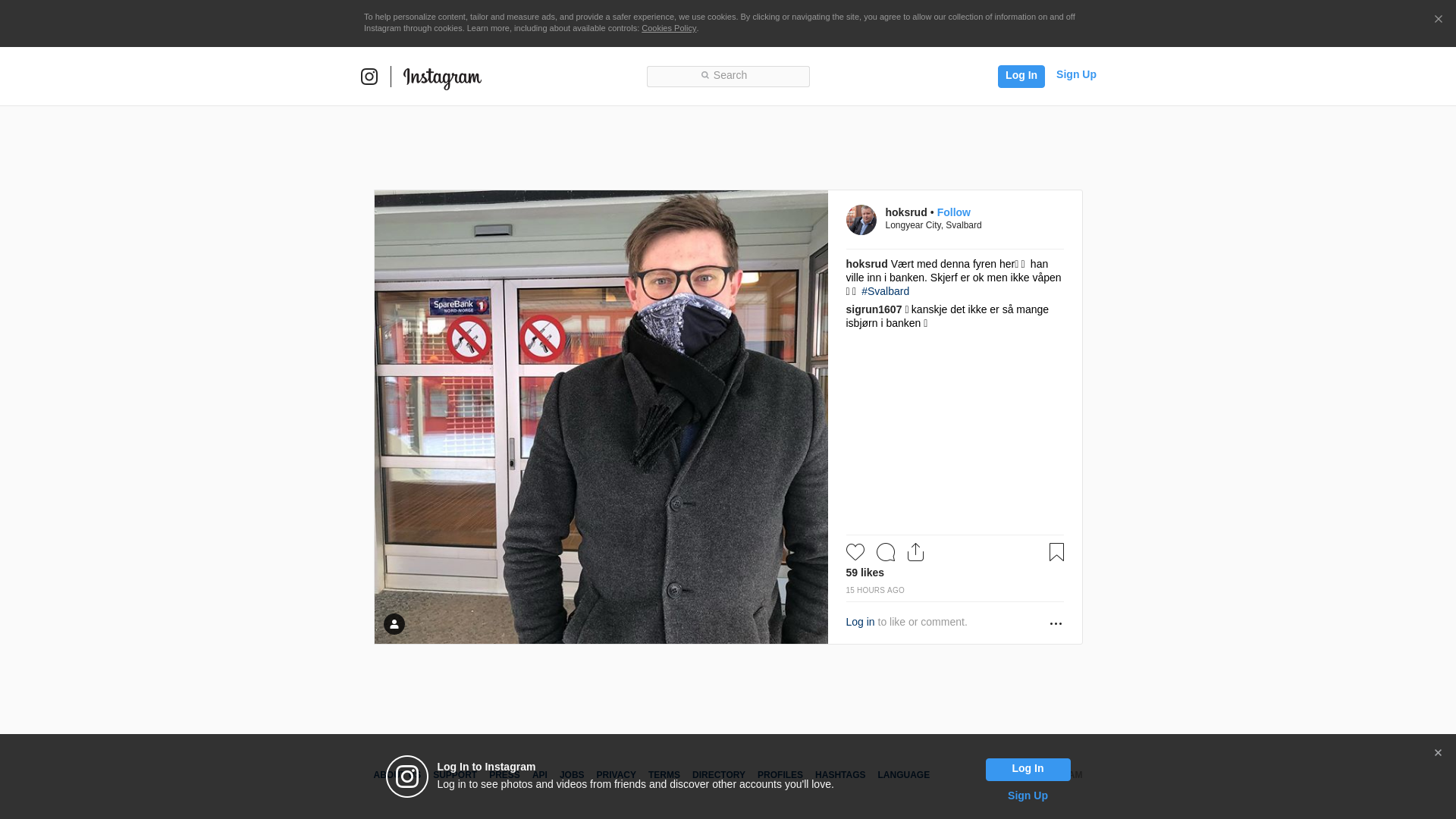Image resolution: width=1456 pixels, height=819 pixels.
Task: Open HASHTAGS footer menu item
Action: click(839, 775)
